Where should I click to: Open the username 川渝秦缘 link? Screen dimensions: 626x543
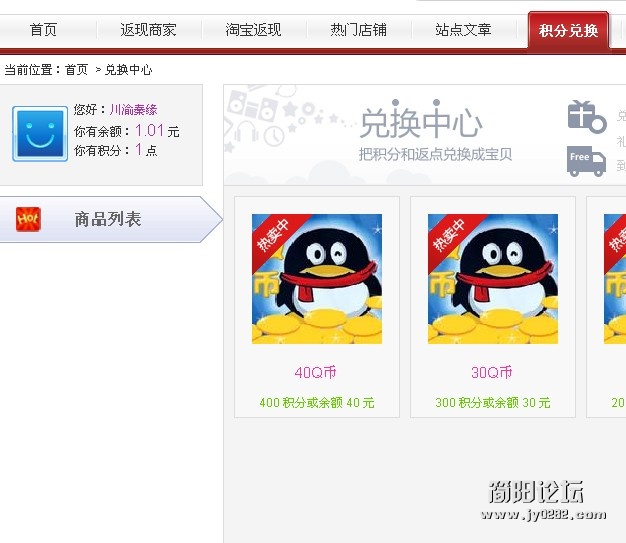pyautogui.click(x=133, y=109)
